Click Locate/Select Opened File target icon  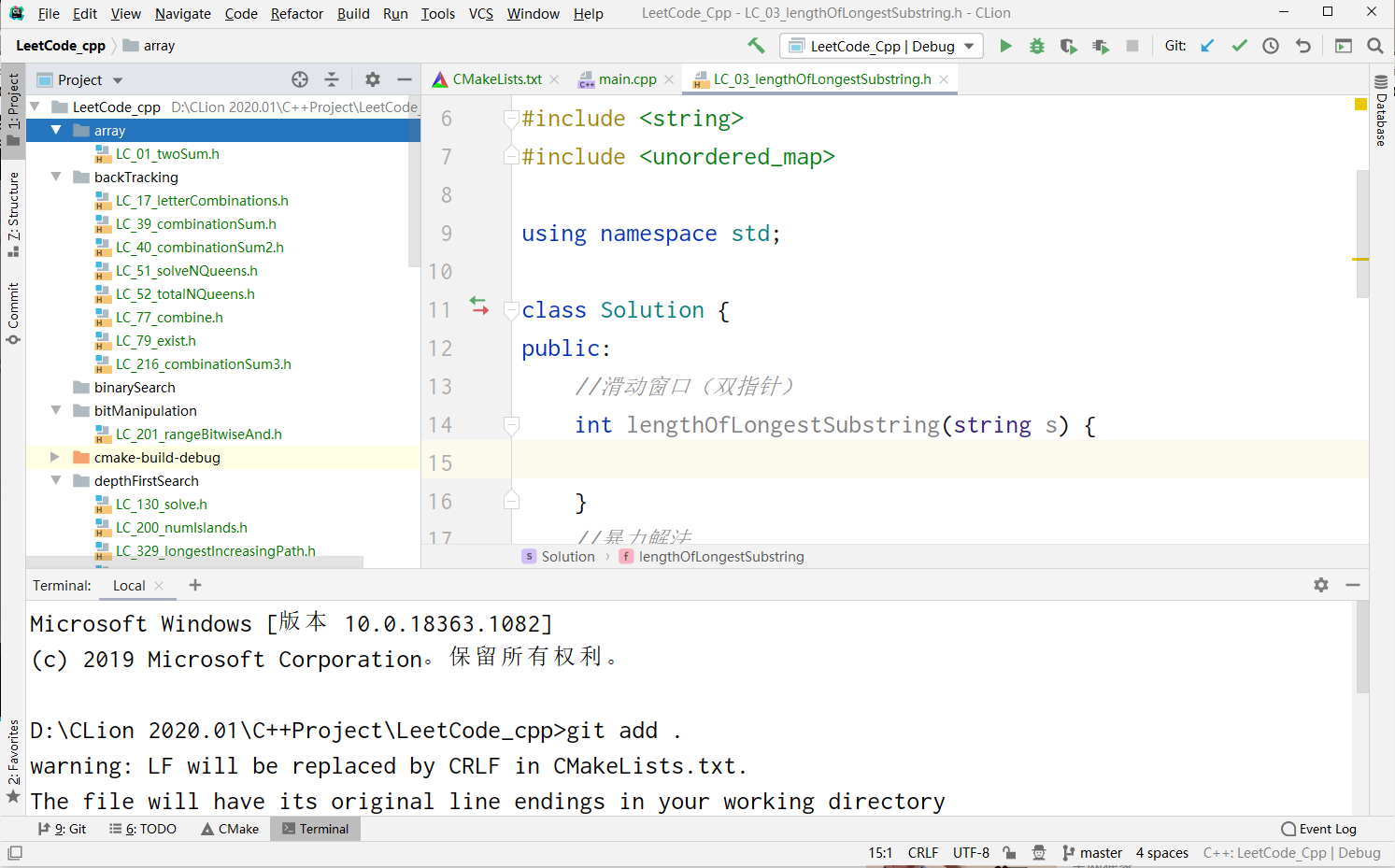[x=300, y=79]
